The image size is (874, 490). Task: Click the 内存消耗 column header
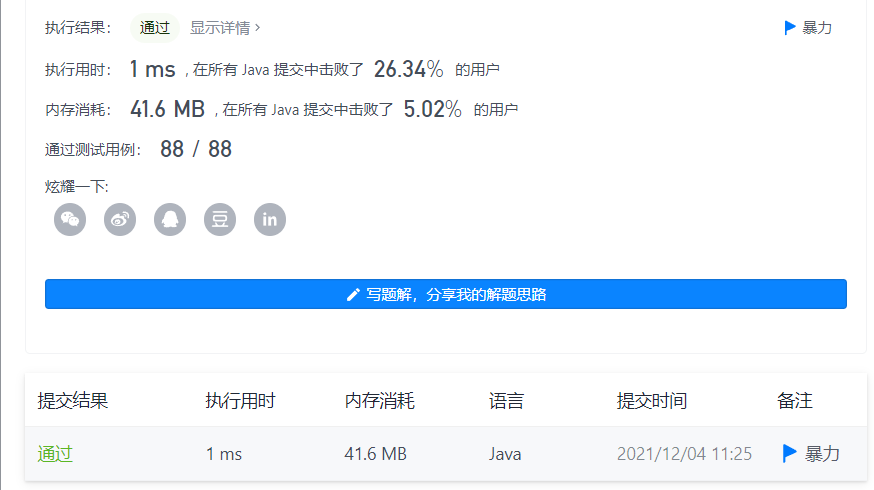click(x=380, y=401)
